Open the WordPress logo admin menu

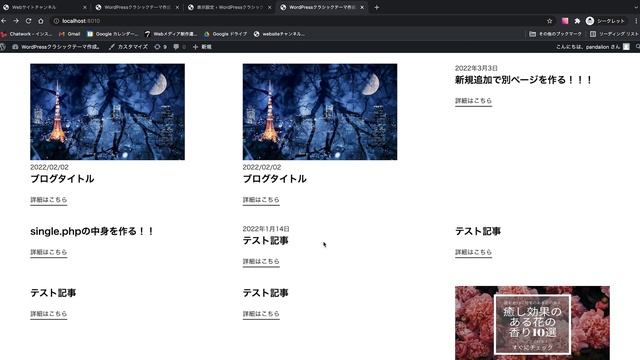(x=3, y=47)
